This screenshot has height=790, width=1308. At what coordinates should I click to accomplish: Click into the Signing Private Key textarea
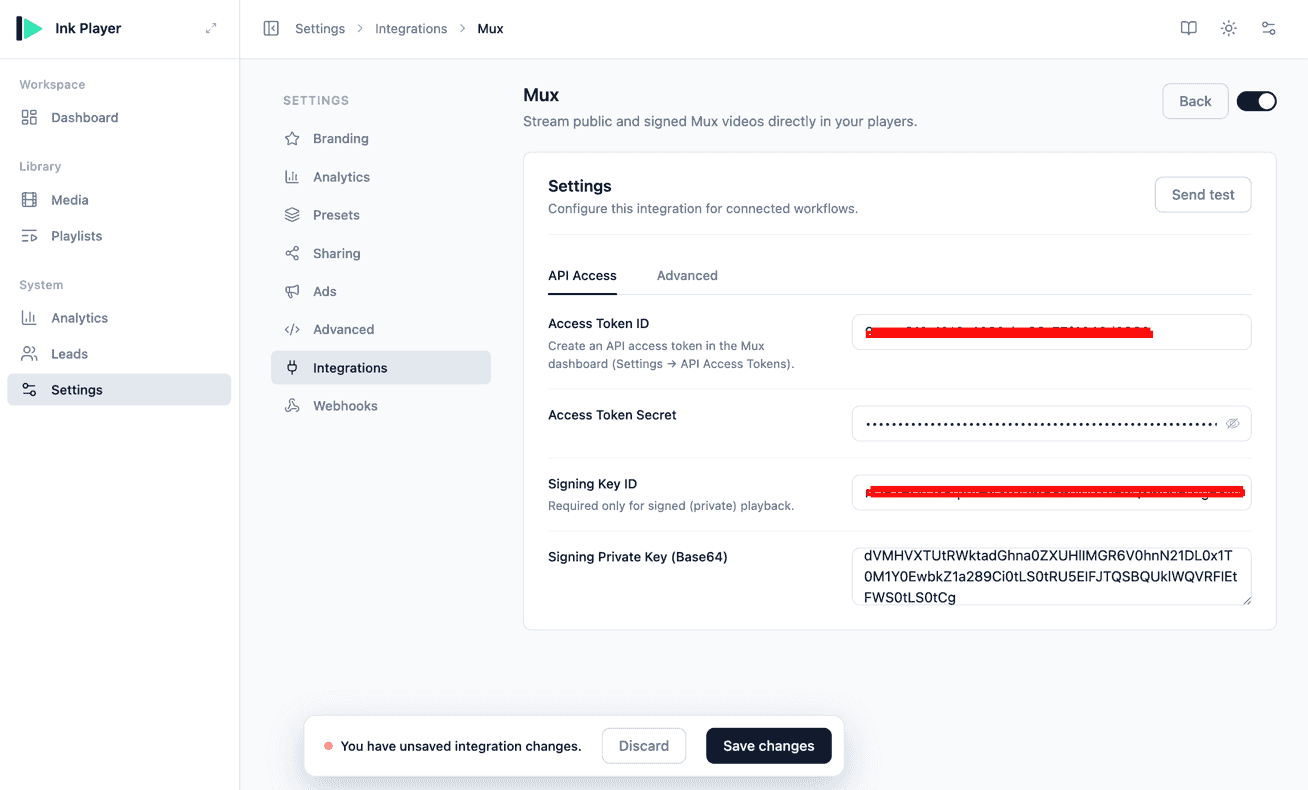click(x=1051, y=576)
